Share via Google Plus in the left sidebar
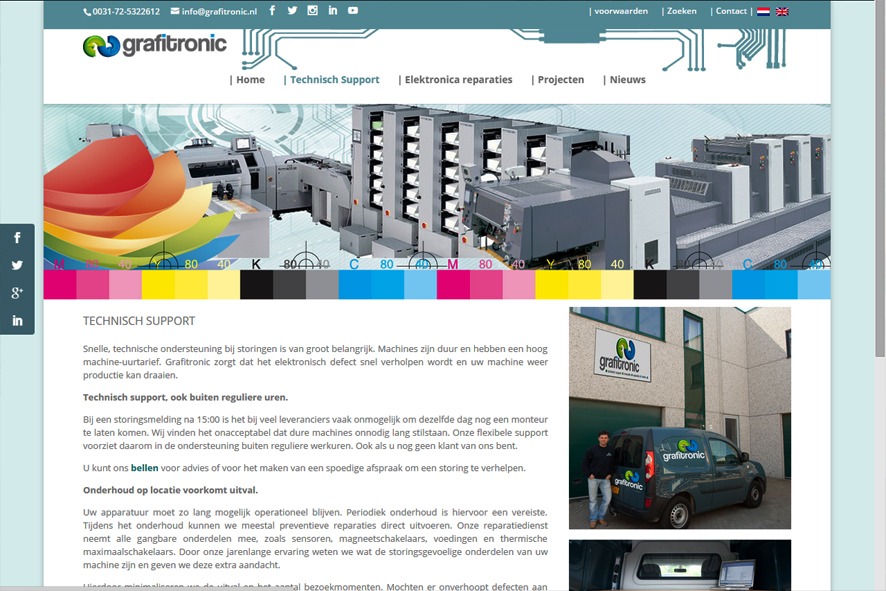 (x=17, y=293)
